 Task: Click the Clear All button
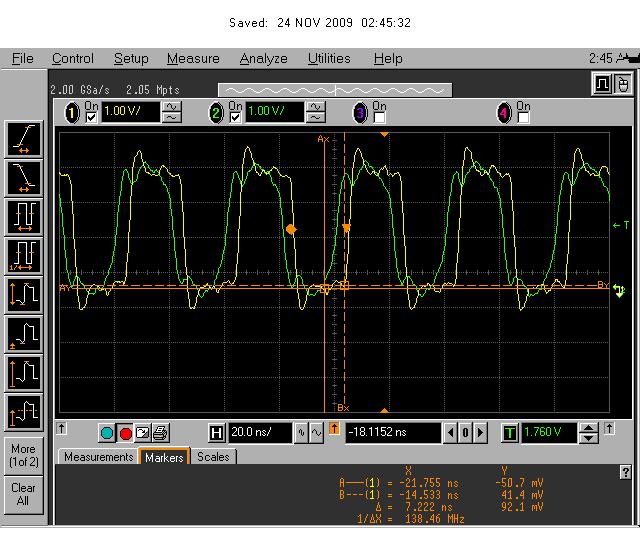pyautogui.click(x=23, y=494)
